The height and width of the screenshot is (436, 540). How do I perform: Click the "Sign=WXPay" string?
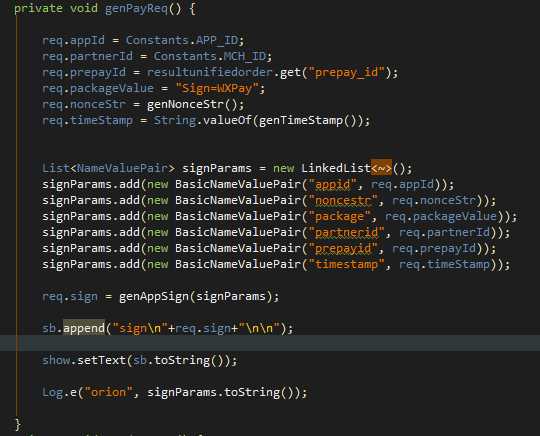(x=217, y=88)
